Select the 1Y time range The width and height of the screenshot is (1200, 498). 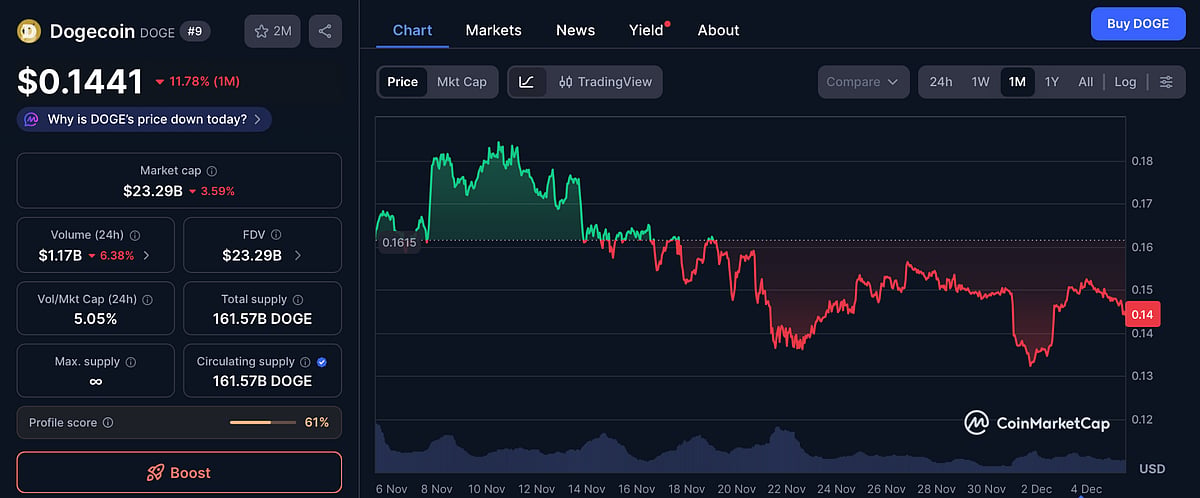pyautogui.click(x=1052, y=82)
